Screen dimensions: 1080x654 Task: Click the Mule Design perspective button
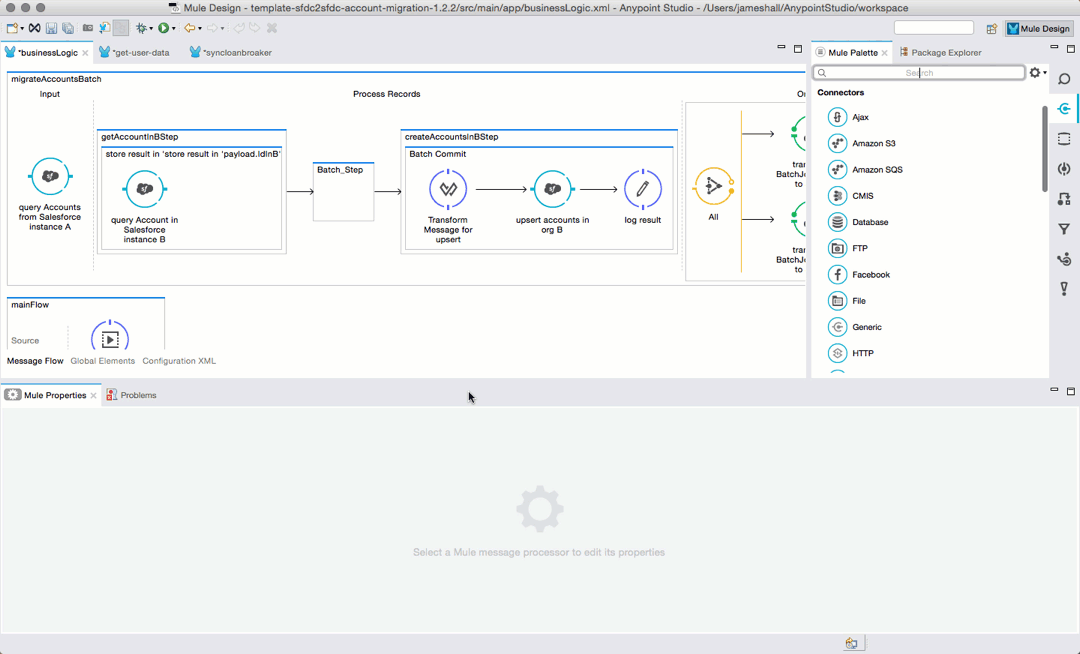coord(1039,28)
